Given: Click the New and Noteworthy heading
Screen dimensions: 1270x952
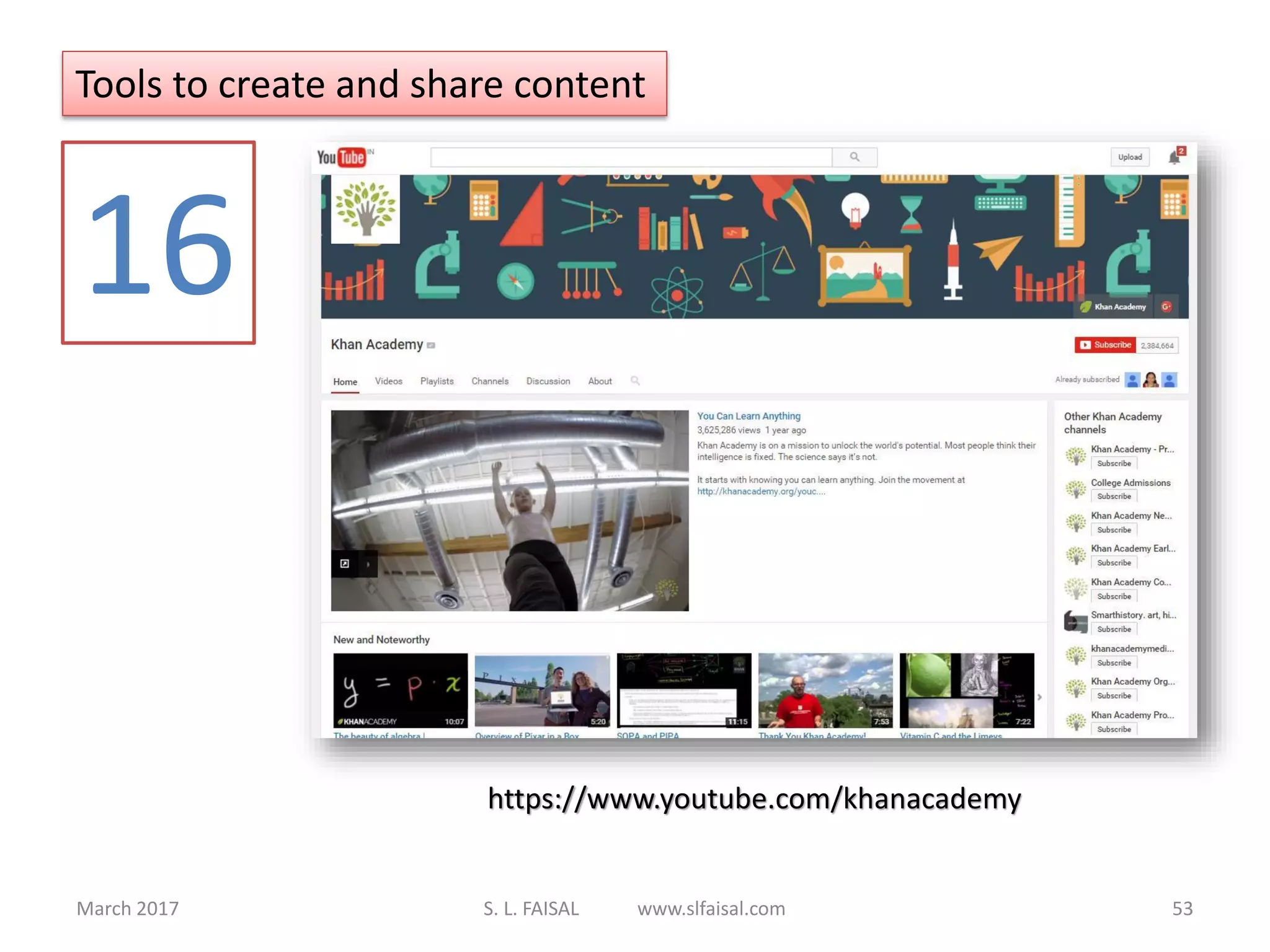Looking at the screenshot, I should point(381,640).
